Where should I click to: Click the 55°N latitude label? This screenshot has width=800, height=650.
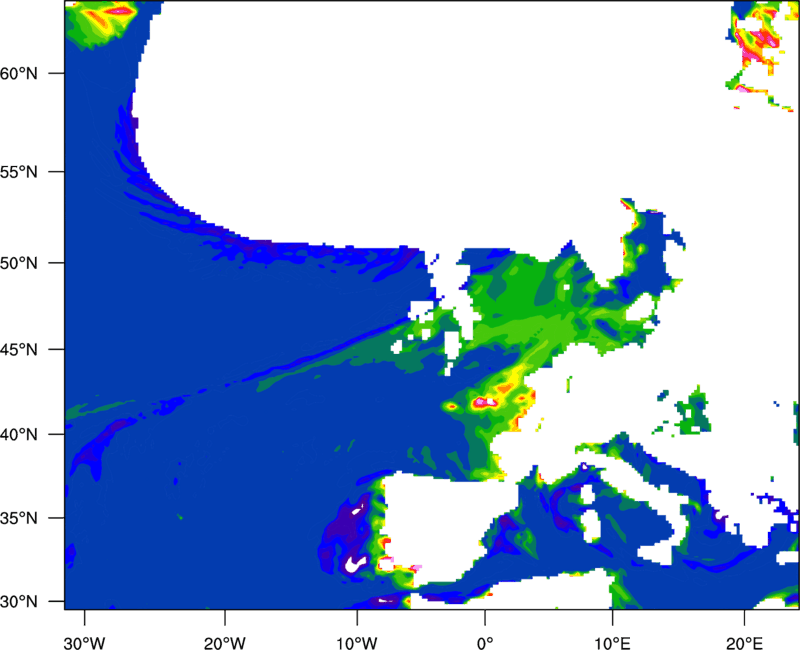pos(19,172)
